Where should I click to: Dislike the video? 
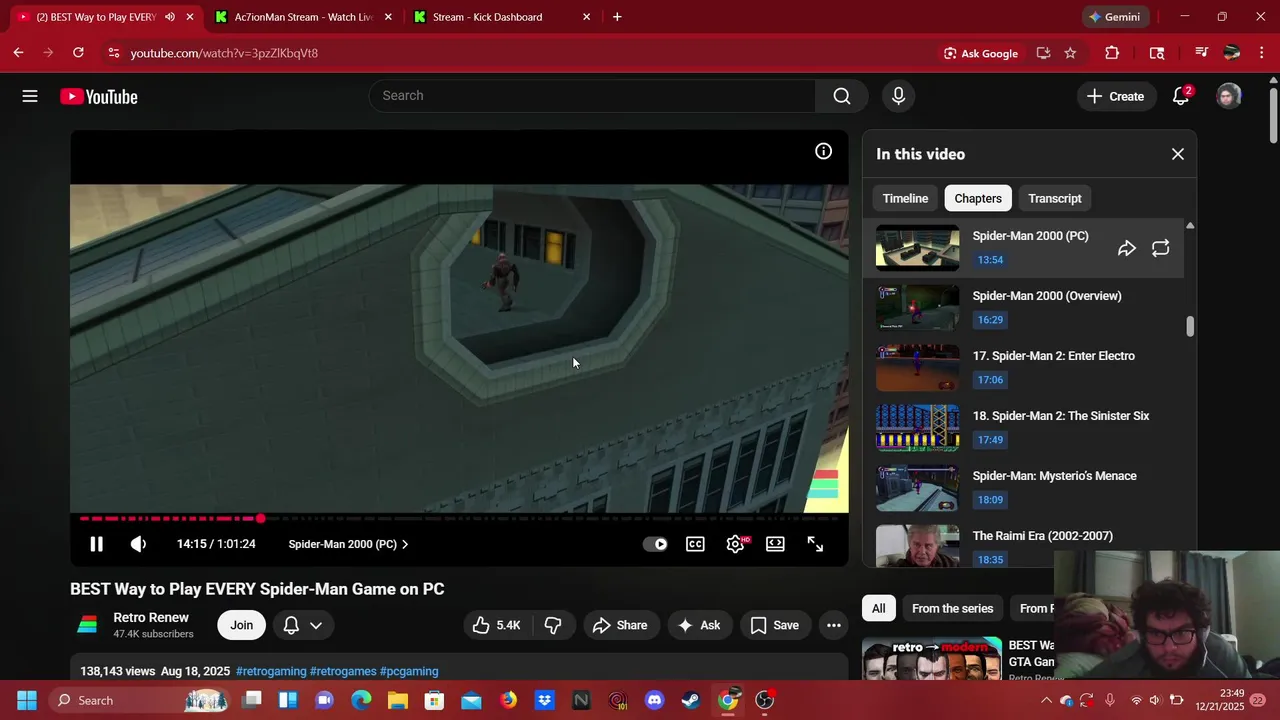[553, 625]
